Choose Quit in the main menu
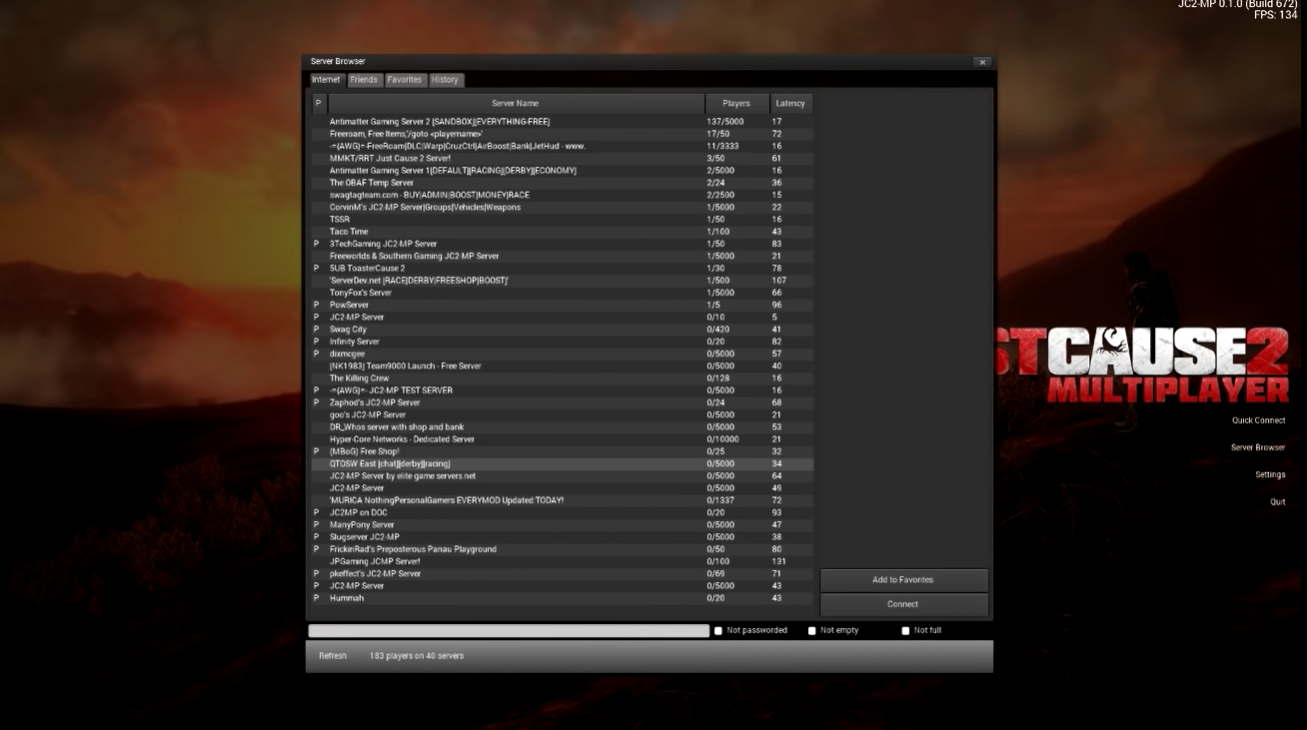 coord(1278,502)
